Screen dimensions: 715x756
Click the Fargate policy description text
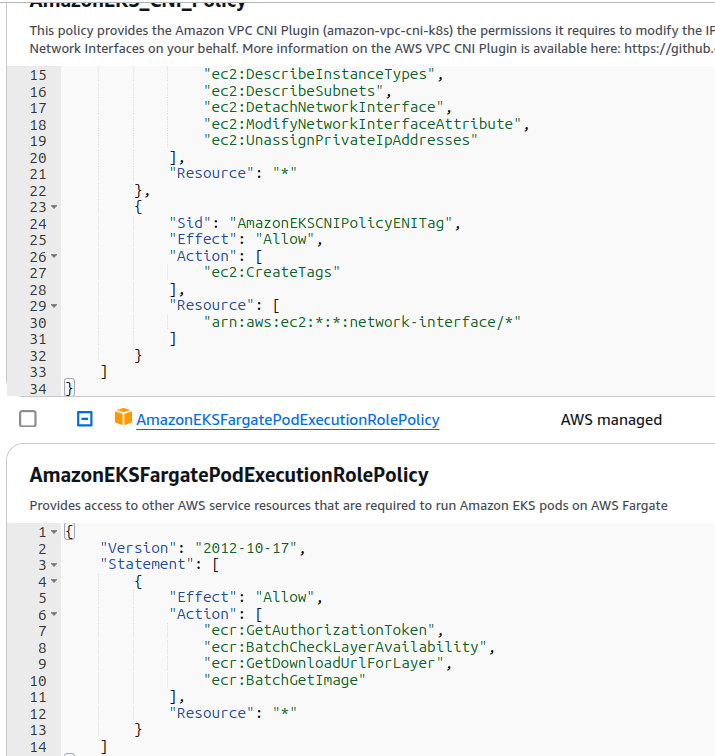[349, 505]
